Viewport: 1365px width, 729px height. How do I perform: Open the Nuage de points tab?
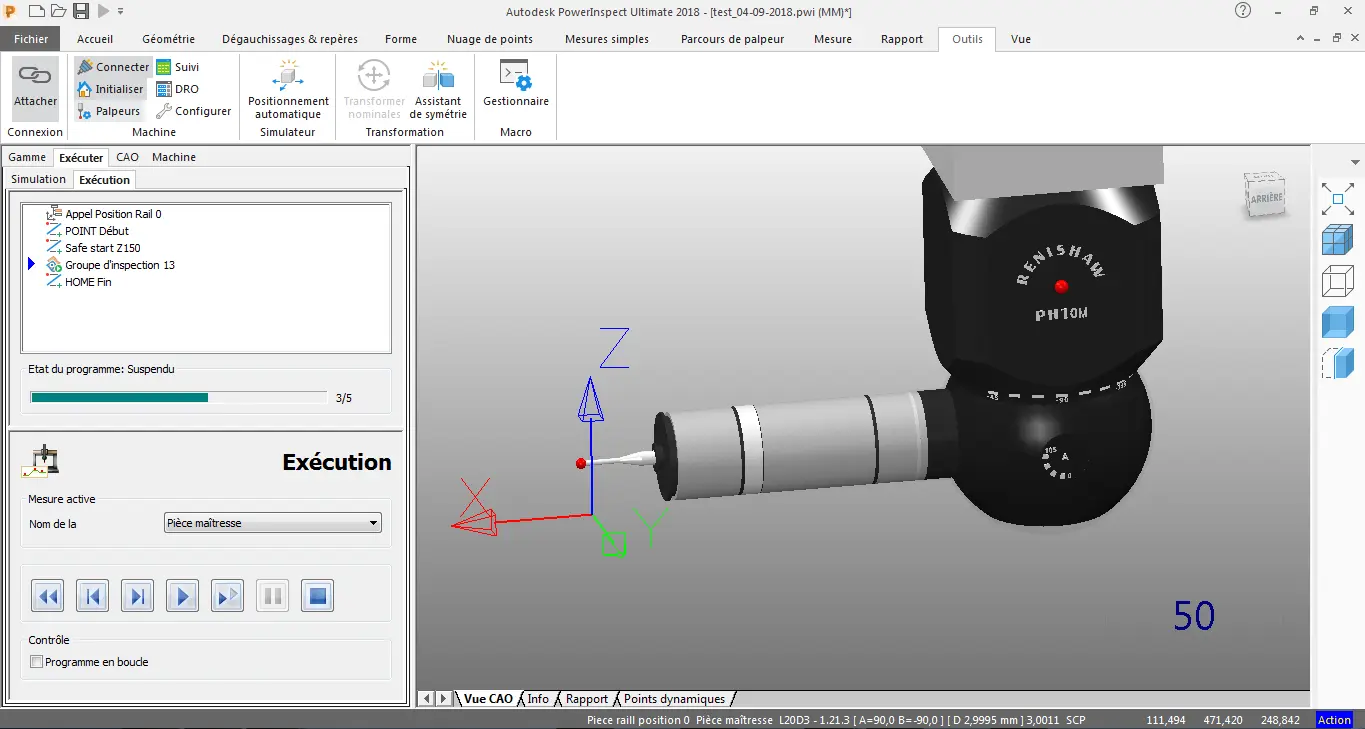(490, 39)
